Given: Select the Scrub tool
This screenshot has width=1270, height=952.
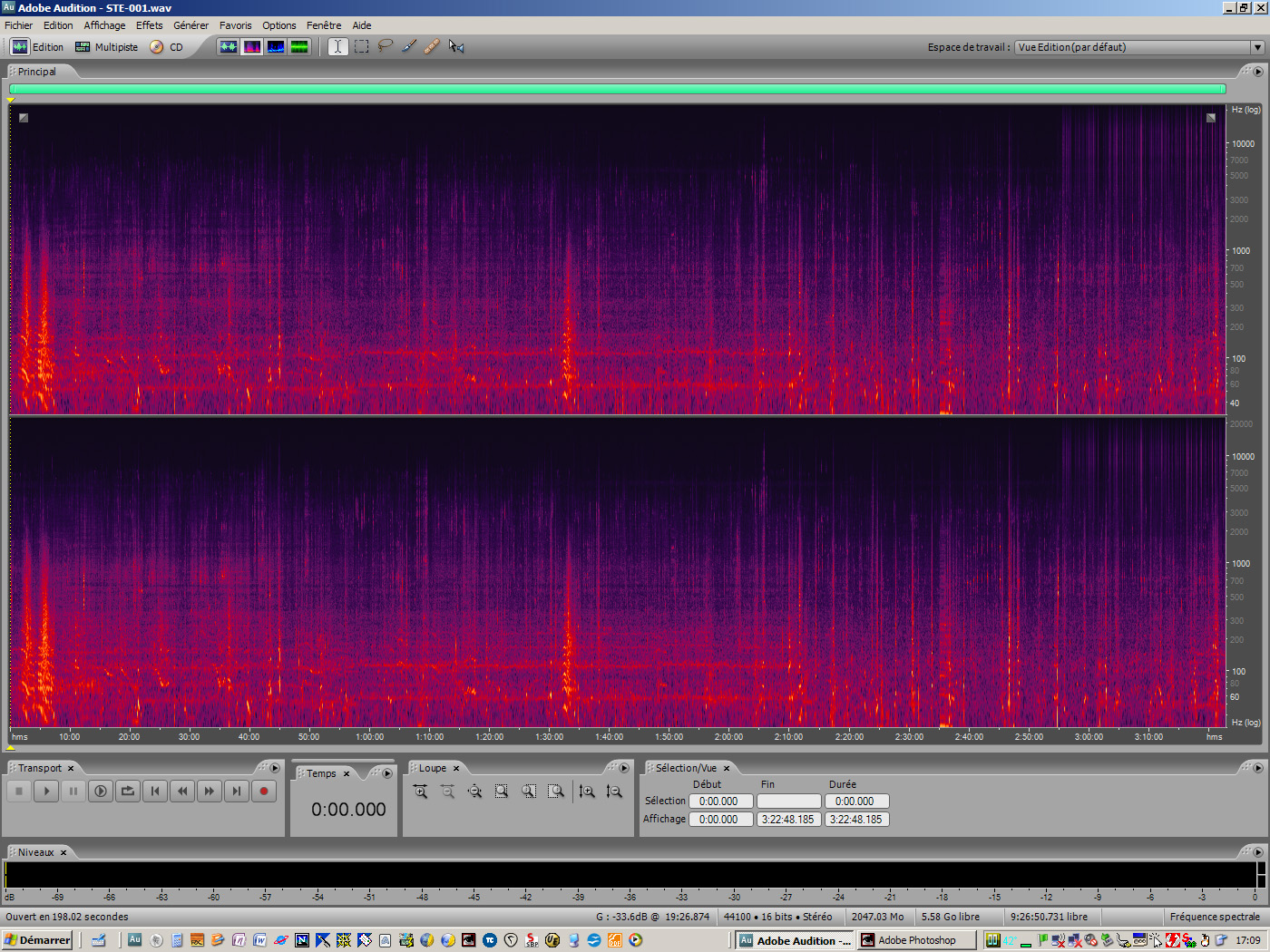Looking at the screenshot, I should click(x=456, y=46).
